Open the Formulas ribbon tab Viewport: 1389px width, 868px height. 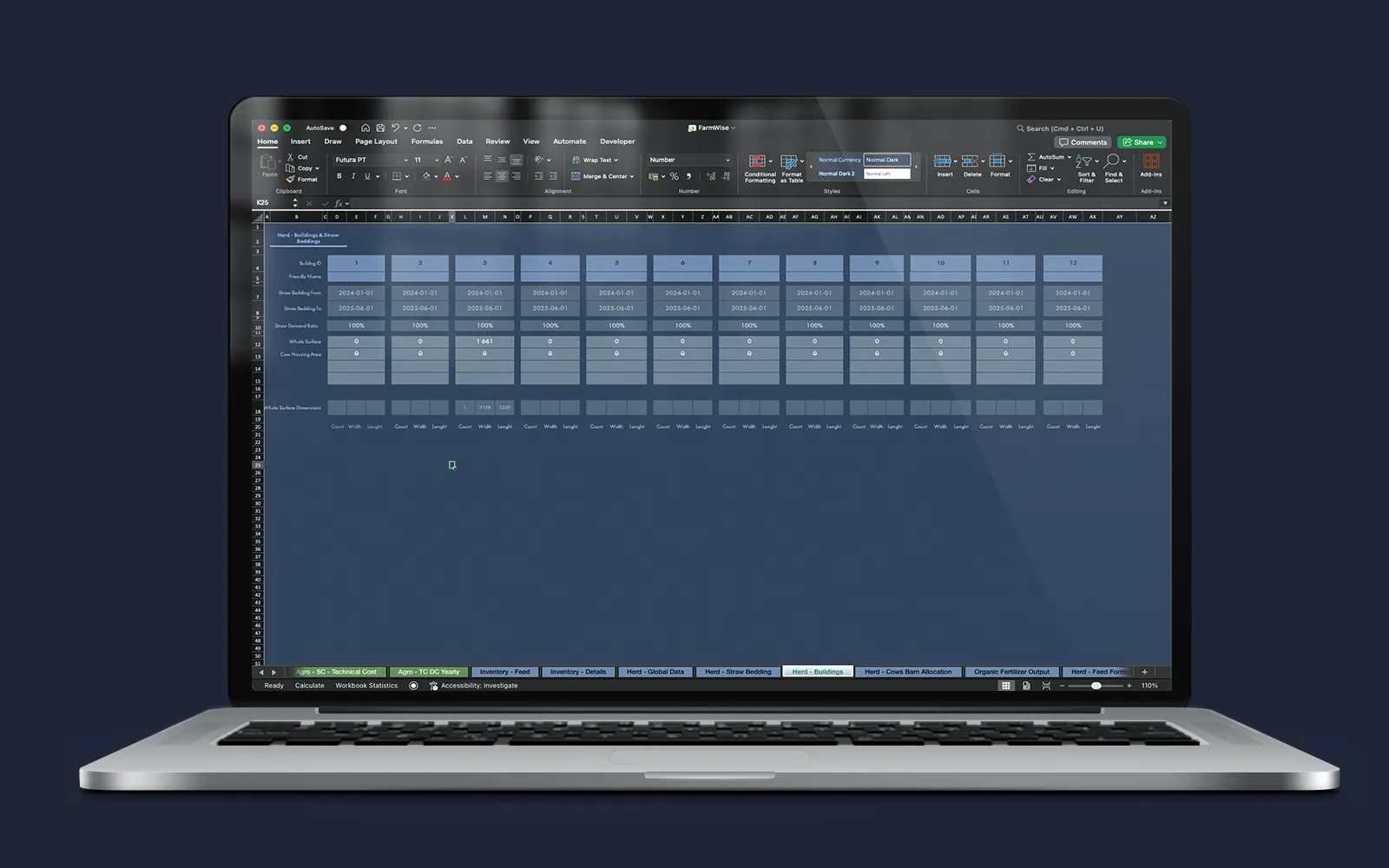[427, 141]
